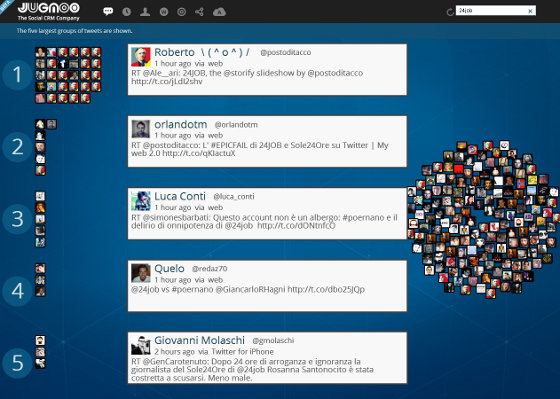Viewport: 560px width, 399px height.
Task: Visit the @orlandotm handle link
Action: click(x=236, y=125)
